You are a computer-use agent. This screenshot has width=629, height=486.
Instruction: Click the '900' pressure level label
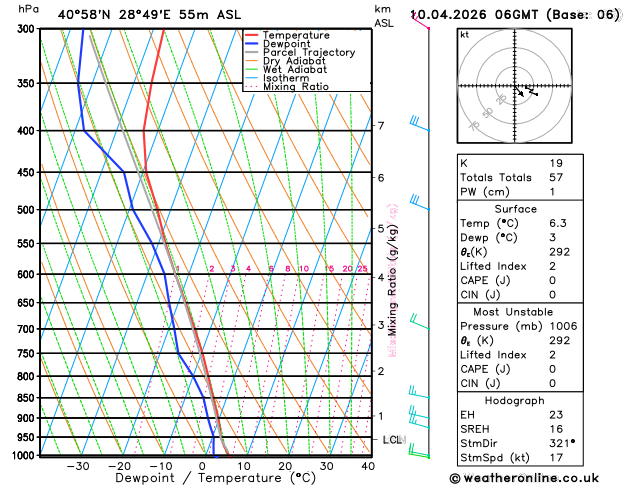tap(28, 418)
